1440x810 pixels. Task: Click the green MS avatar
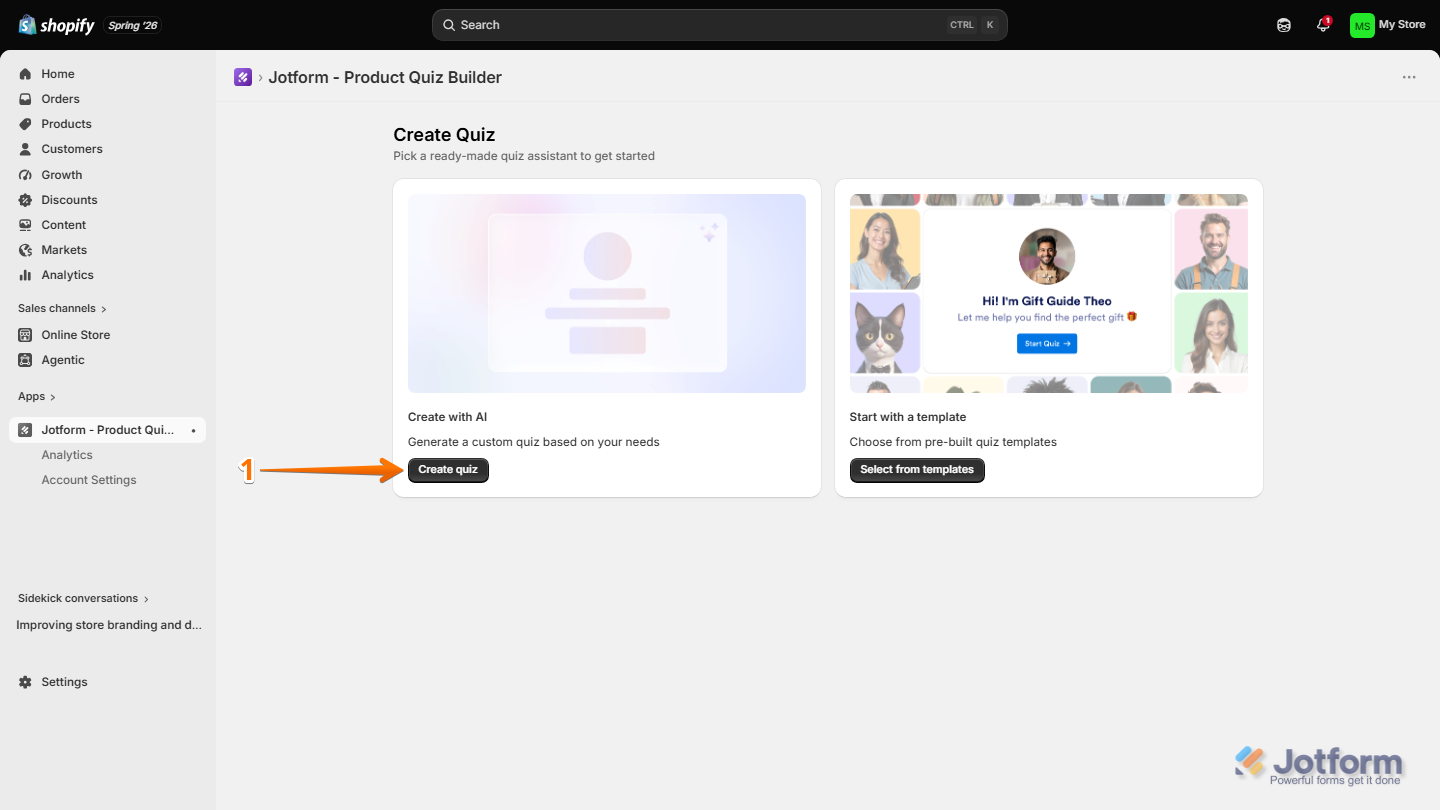click(x=1362, y=25)
